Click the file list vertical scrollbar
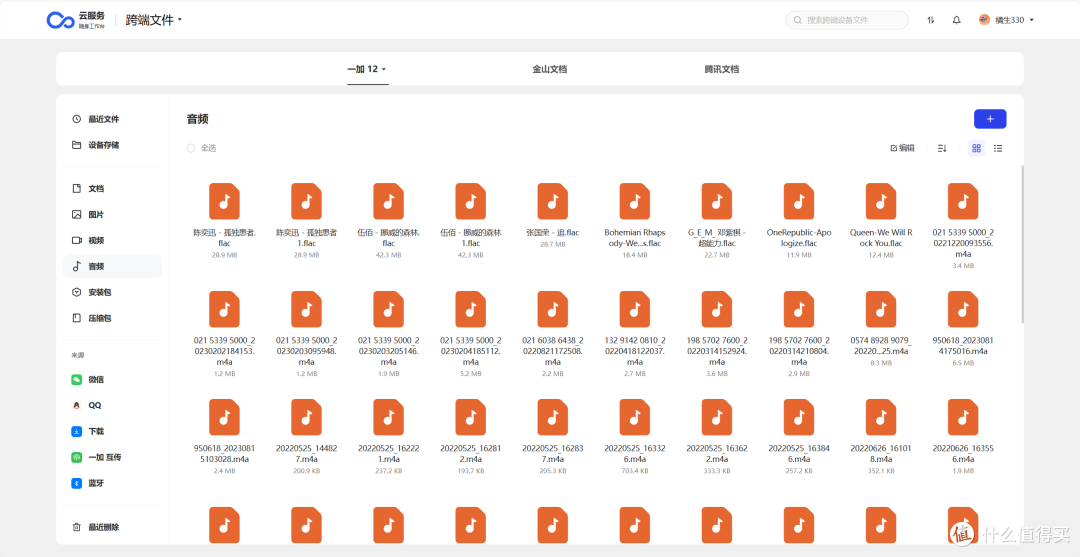1080x557 pixels. coord(1021,244)
